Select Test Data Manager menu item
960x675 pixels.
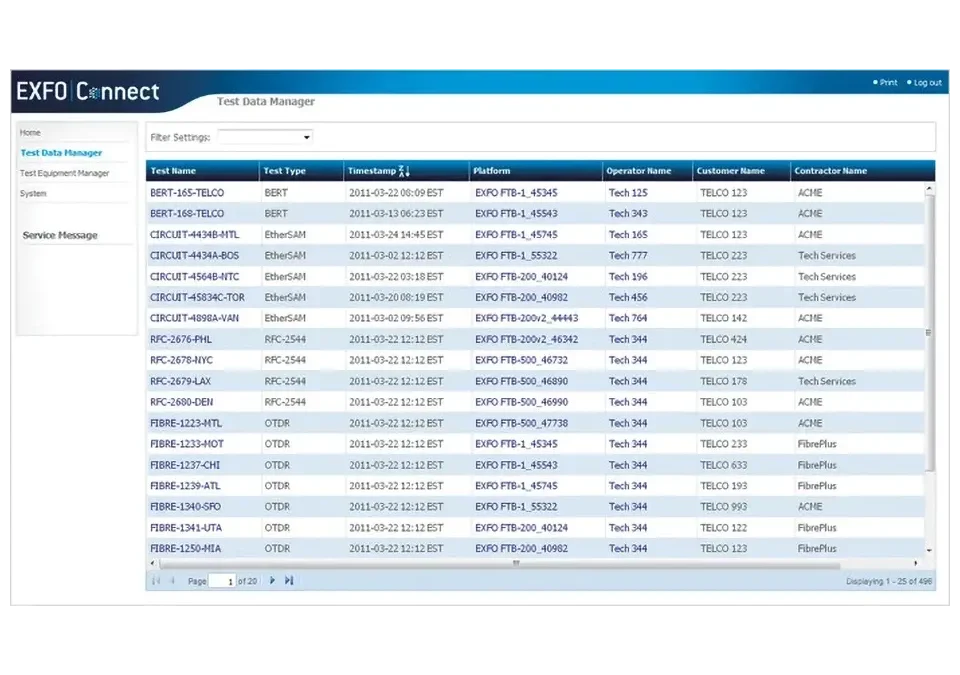pos(61,153)
